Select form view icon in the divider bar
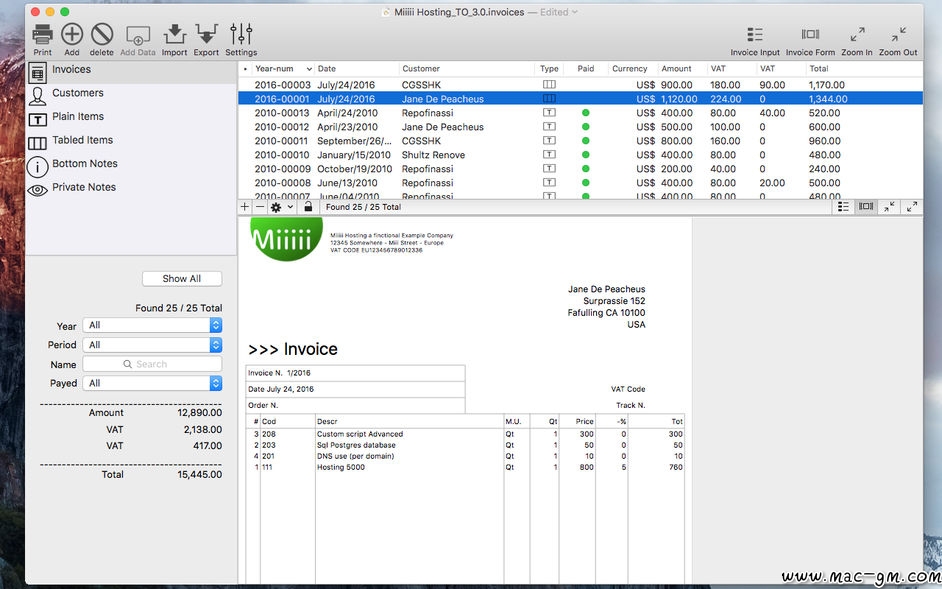 click(866, 207)
